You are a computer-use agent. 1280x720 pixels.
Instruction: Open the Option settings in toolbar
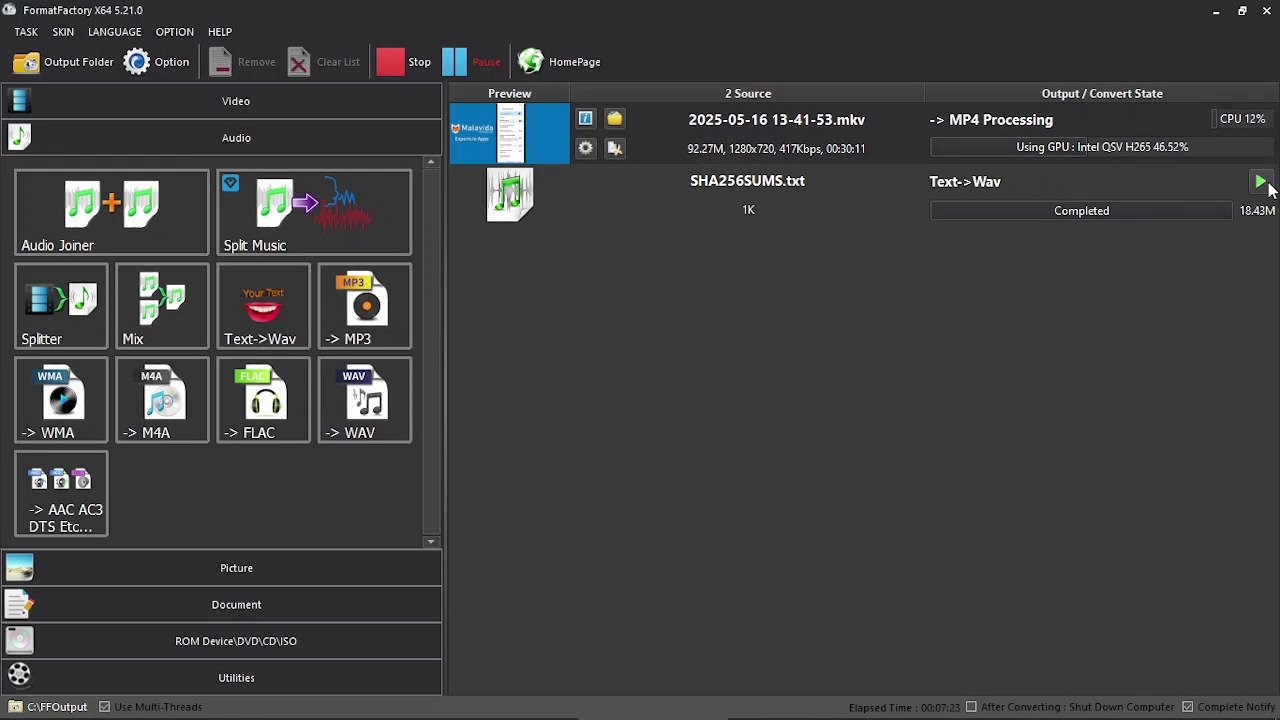click(157, 62)
